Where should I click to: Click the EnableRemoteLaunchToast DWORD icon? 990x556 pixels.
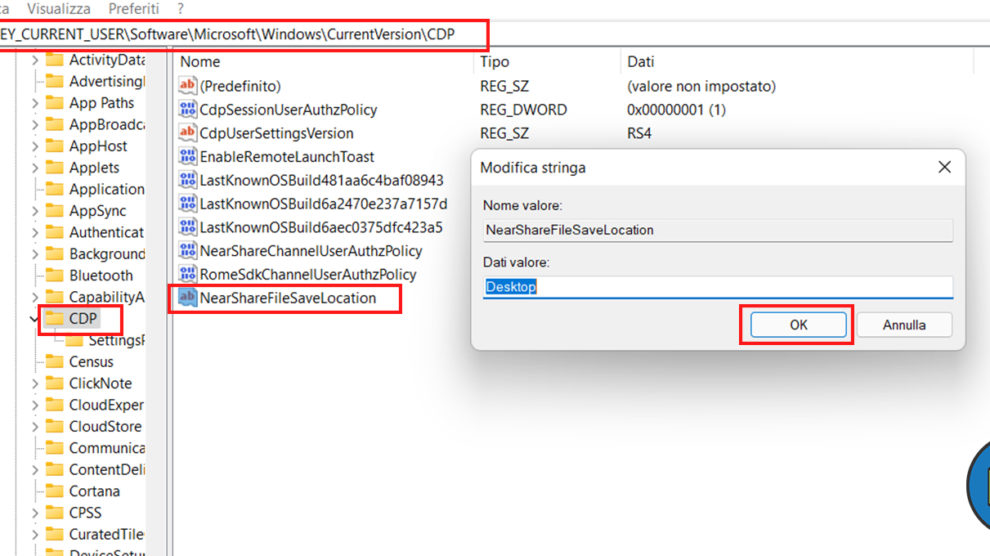[x=188, y=156]
